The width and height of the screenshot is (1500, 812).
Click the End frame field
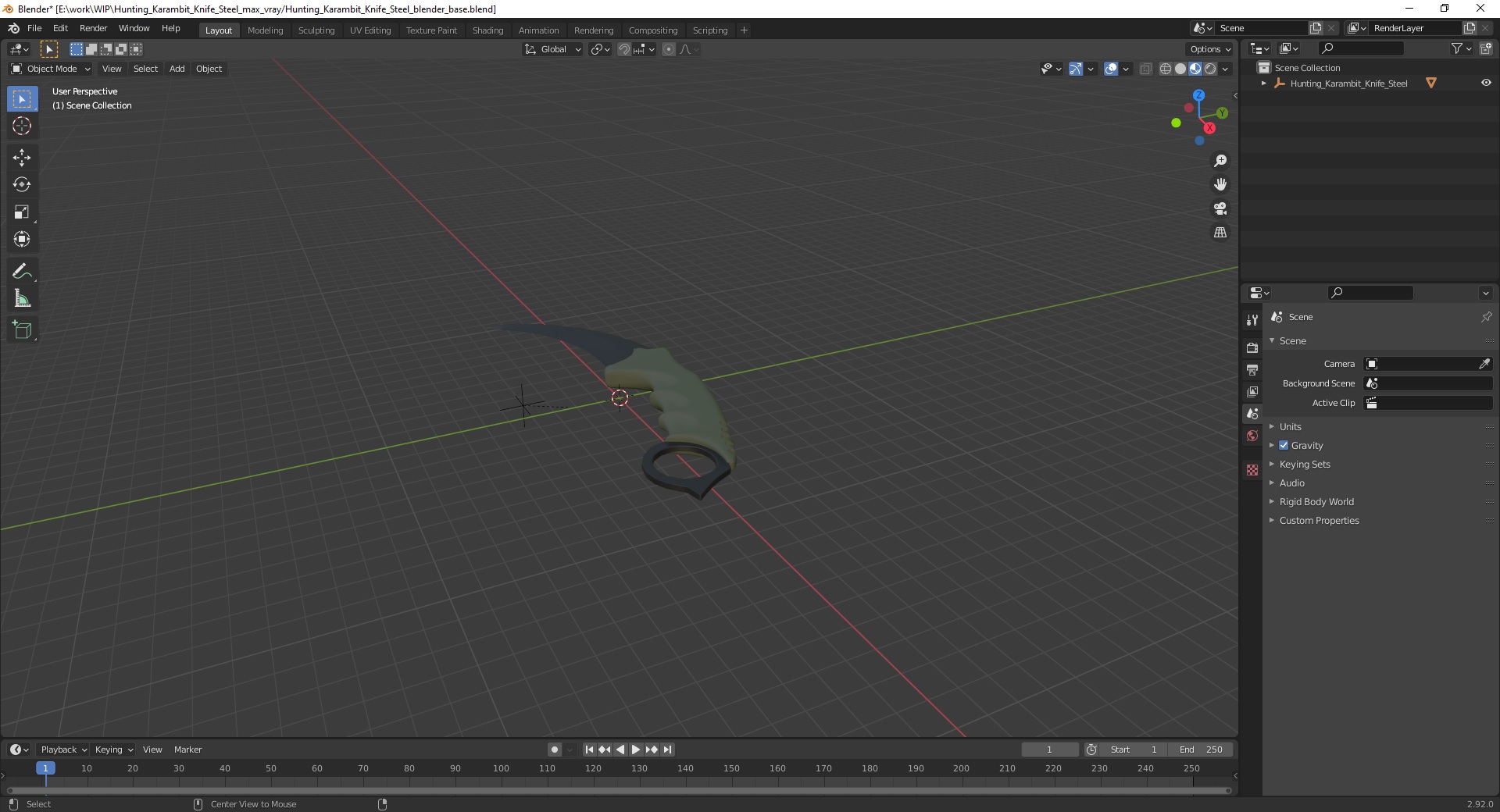tap(1202, 750)
